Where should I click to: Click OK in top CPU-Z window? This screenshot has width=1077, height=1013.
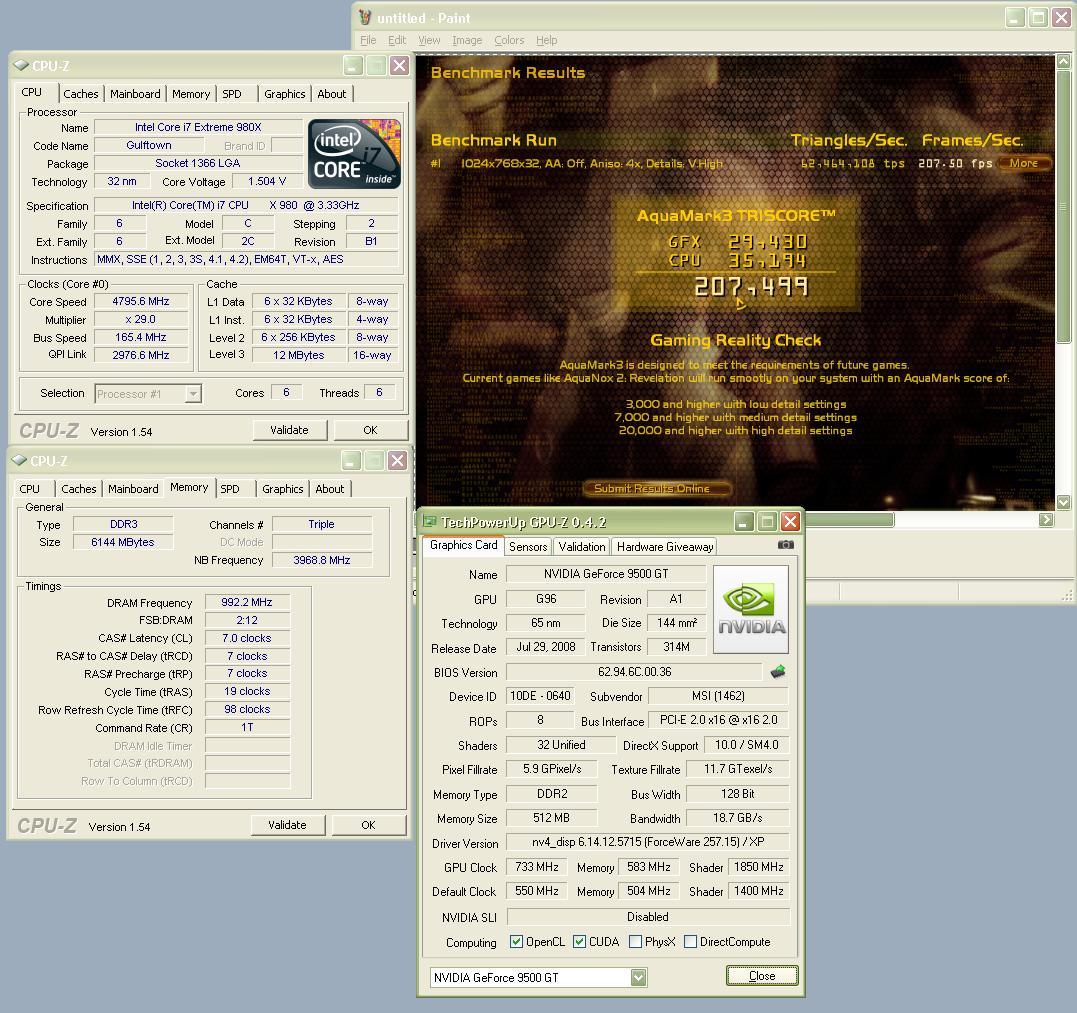point(370,430)
